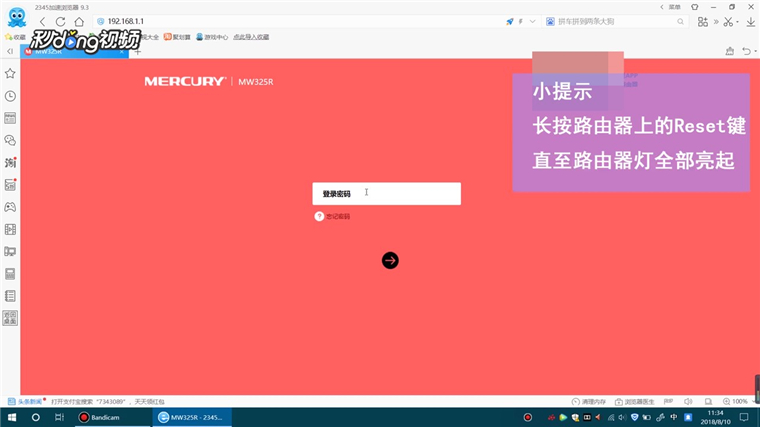Open the monitor screen icon in sidebar
Image resolution: width=760 pixels, height=427 pixels.
(10, 252)
